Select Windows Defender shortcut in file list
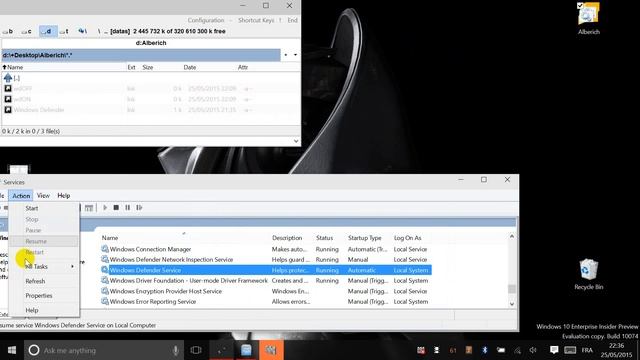Image resolution: width=640 pixels, height=360 pixels. tap(39, 109)
